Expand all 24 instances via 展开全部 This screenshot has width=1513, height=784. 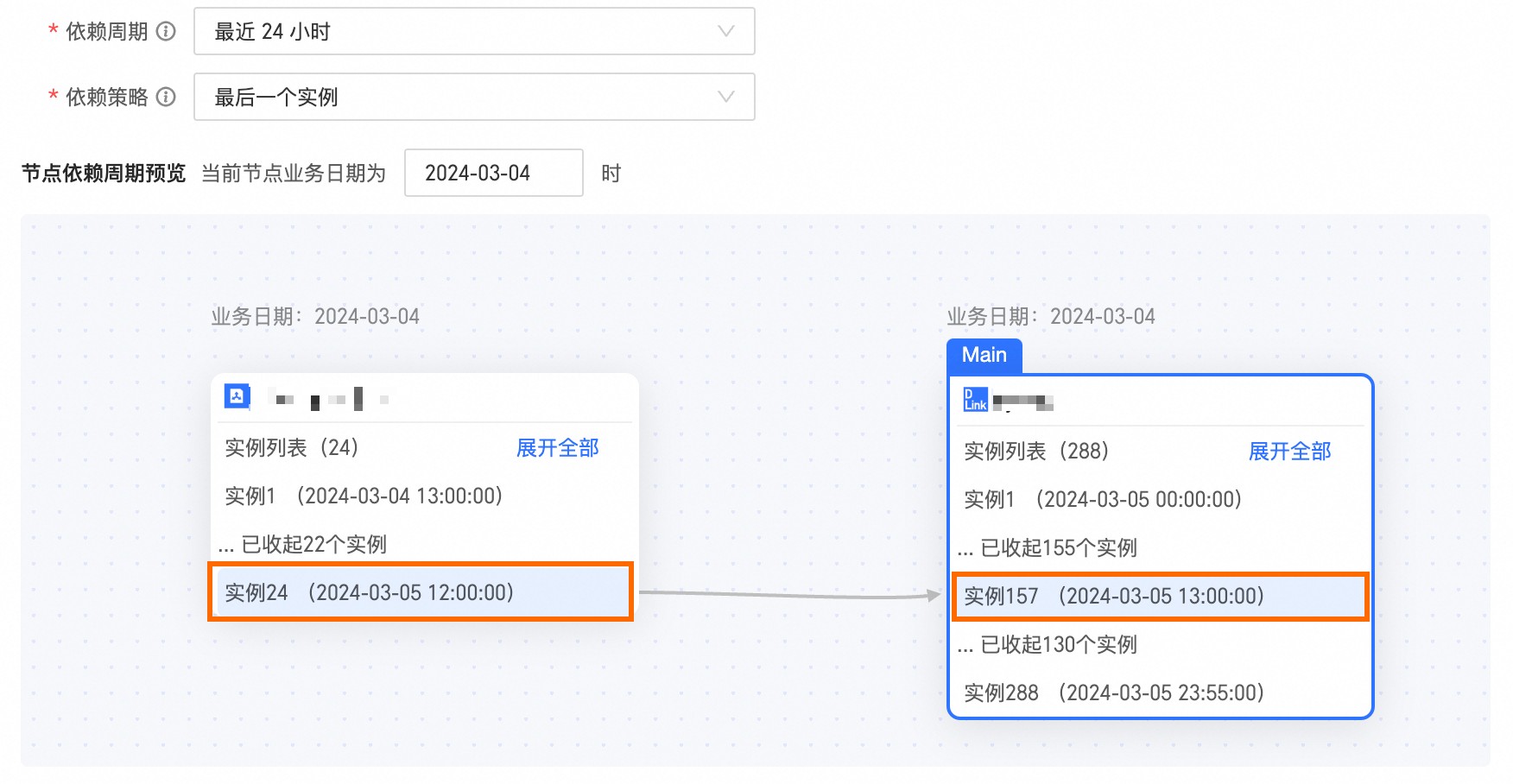(x=558, y=447)
